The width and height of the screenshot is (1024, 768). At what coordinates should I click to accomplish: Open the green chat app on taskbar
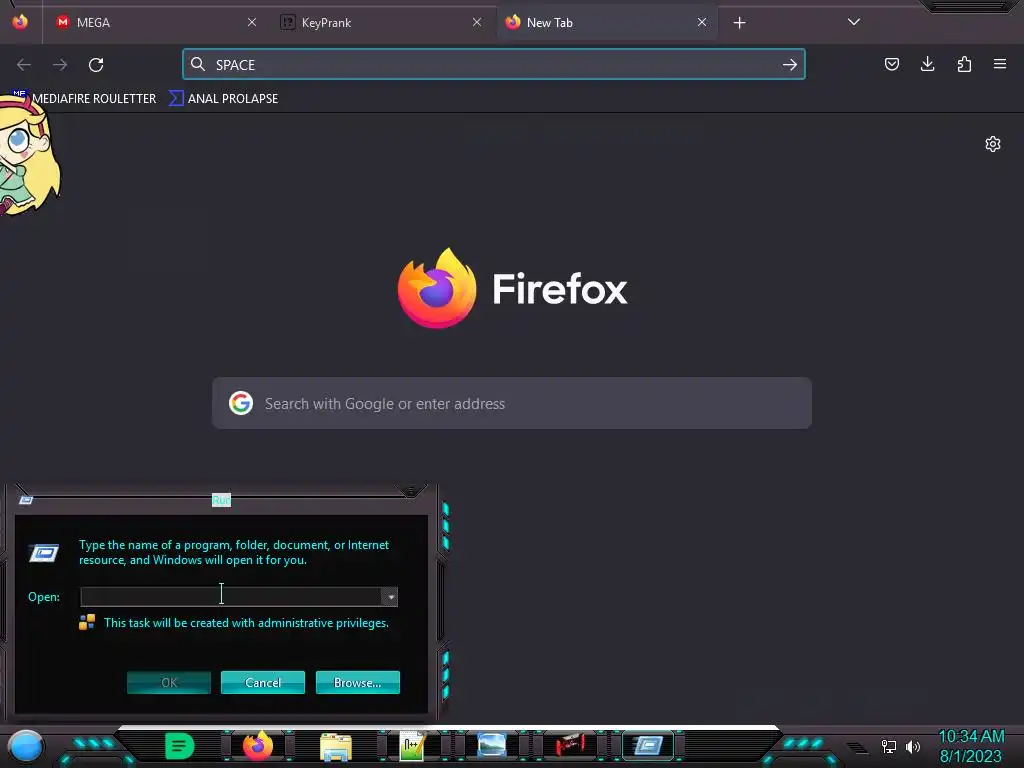pyautogui.click(x=180, y=746)
